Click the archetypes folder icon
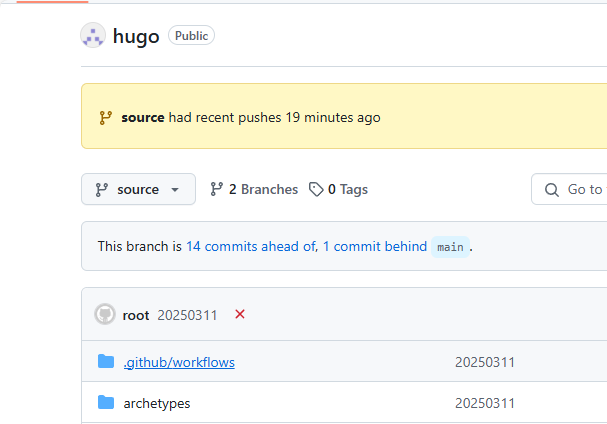This screenshot has width=607, height=424. click(106, 402)
